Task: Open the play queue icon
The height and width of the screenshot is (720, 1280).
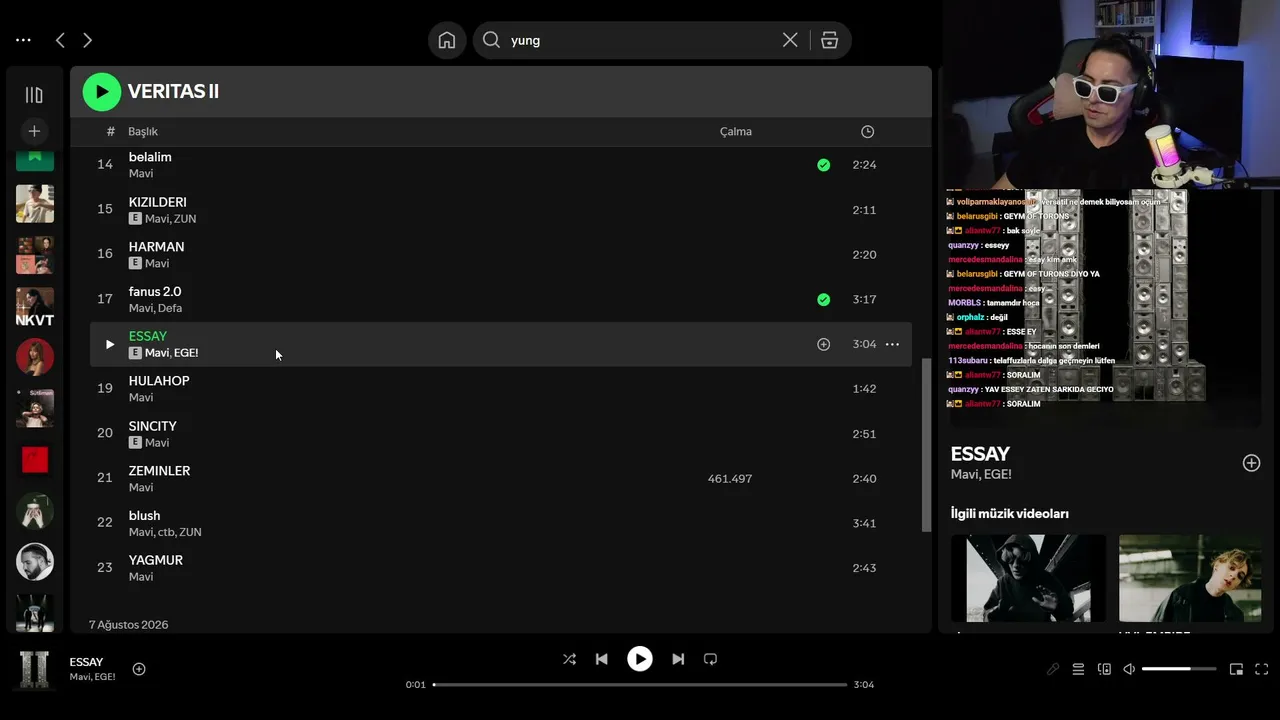Action: tap(1078, 669)
